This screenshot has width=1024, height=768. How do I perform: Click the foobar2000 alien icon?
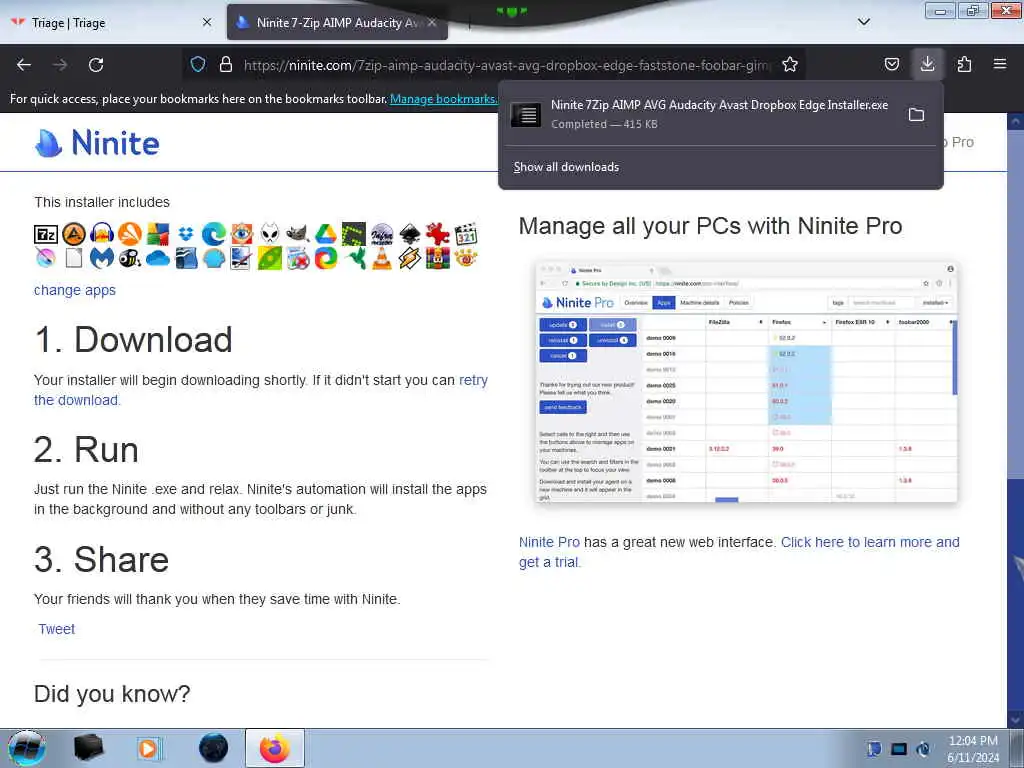(x=270, y=234)
